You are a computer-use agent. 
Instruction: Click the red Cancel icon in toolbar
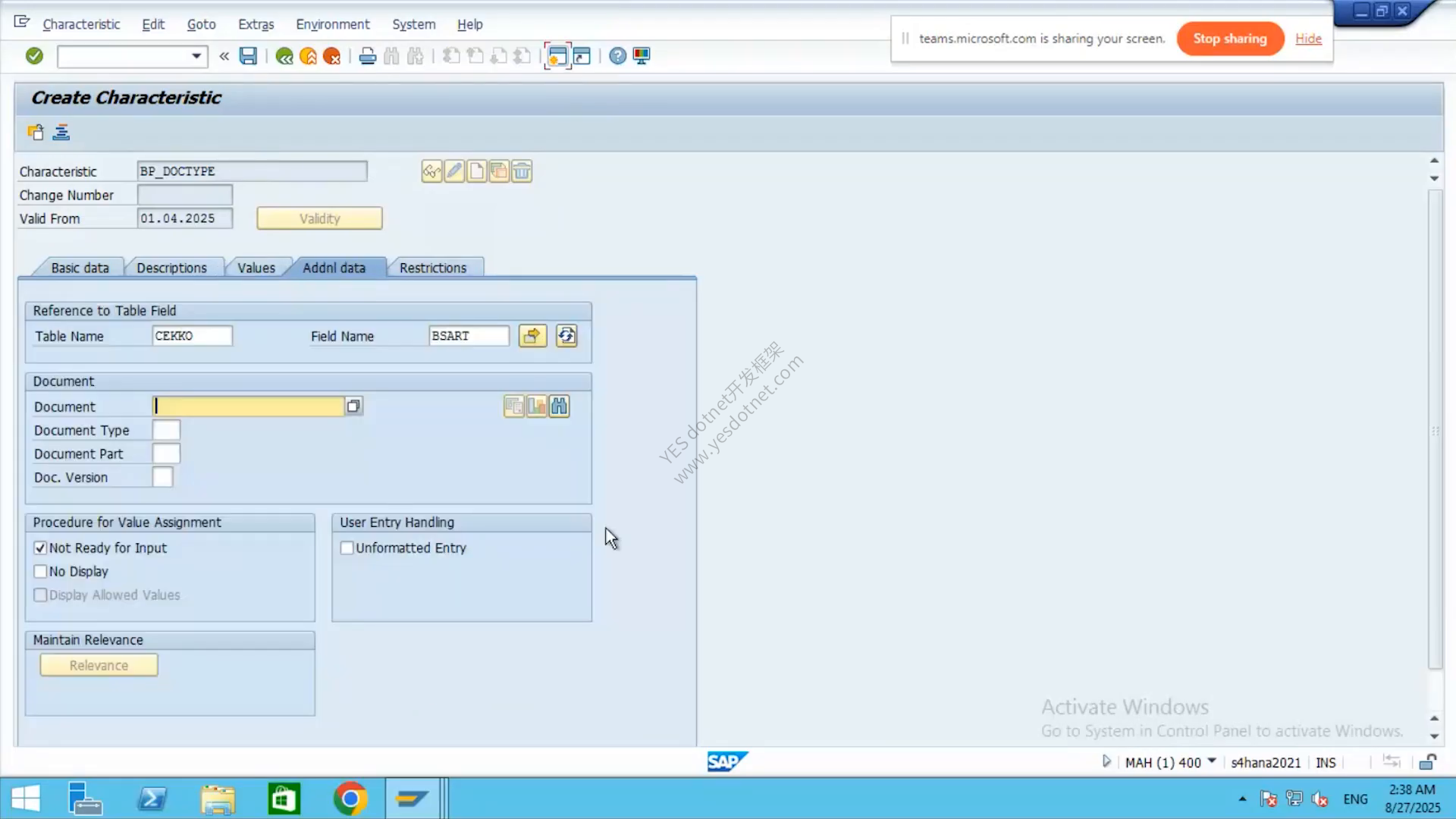pos(331,55)
